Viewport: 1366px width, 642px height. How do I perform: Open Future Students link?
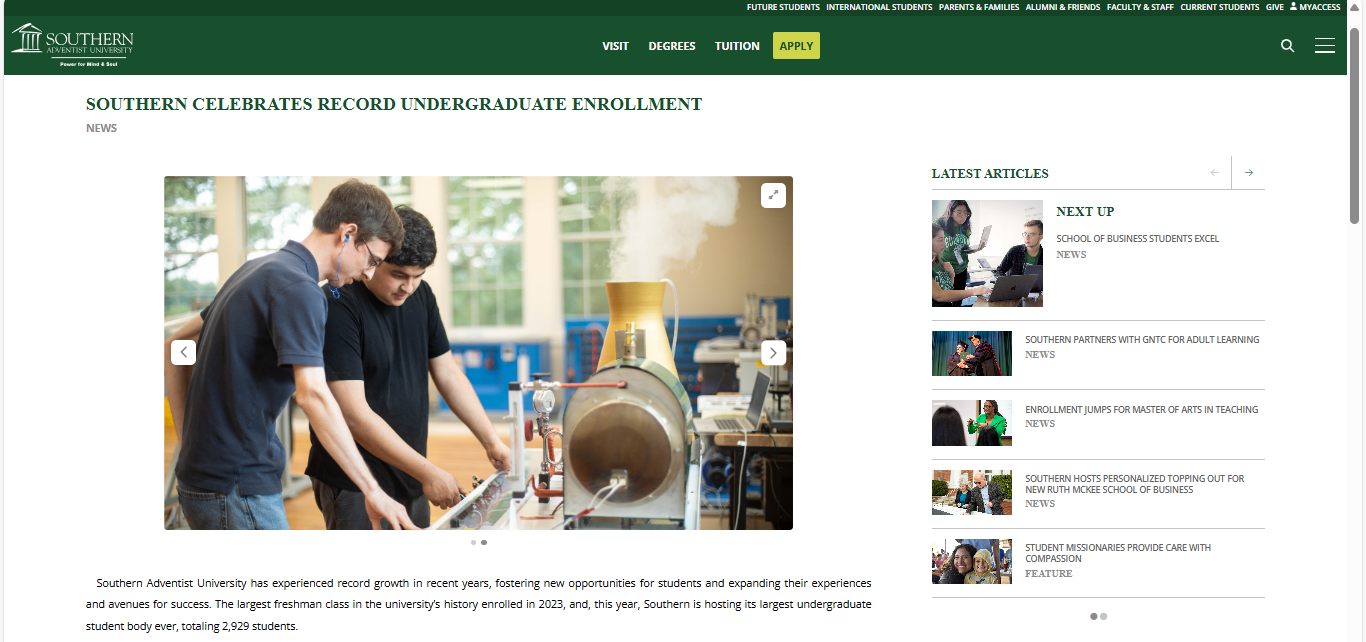point(783,7)
